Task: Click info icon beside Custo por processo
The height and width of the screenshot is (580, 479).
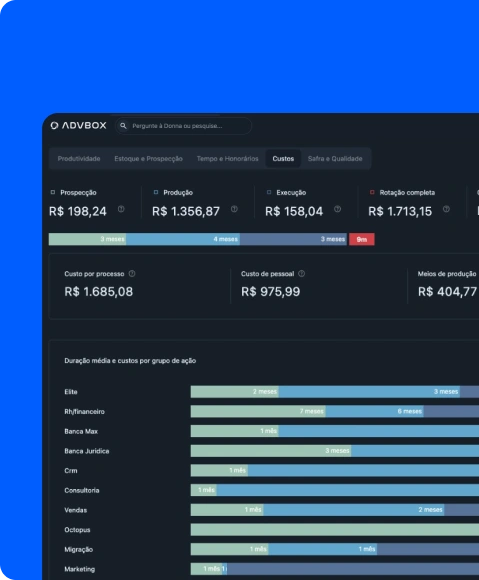Action: click(132, 274)
